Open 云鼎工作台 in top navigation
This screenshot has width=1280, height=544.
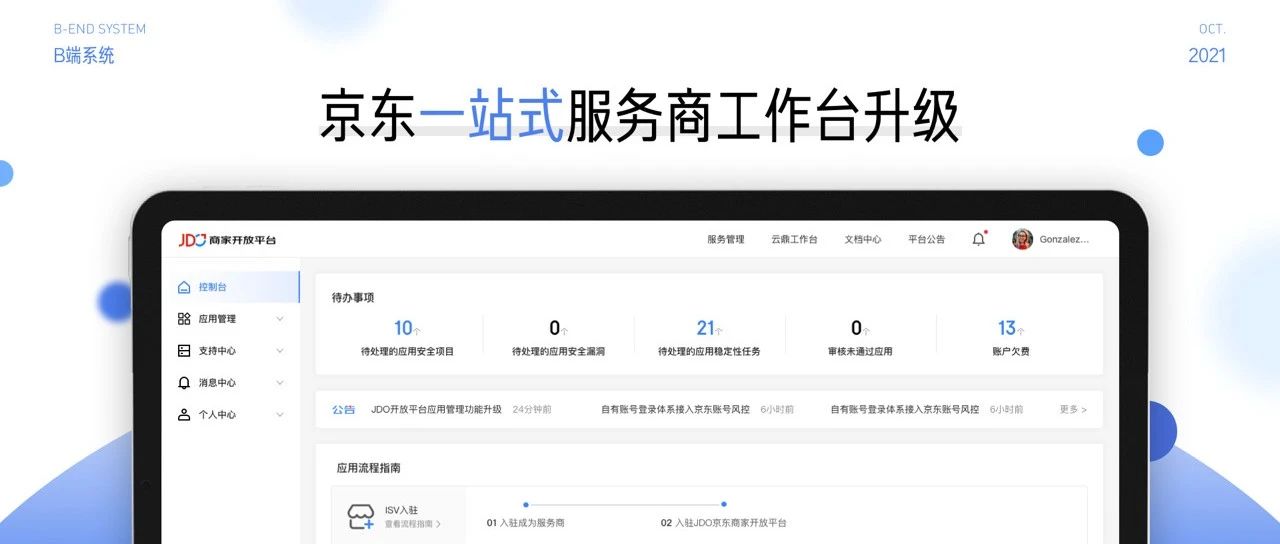point(794,240)
